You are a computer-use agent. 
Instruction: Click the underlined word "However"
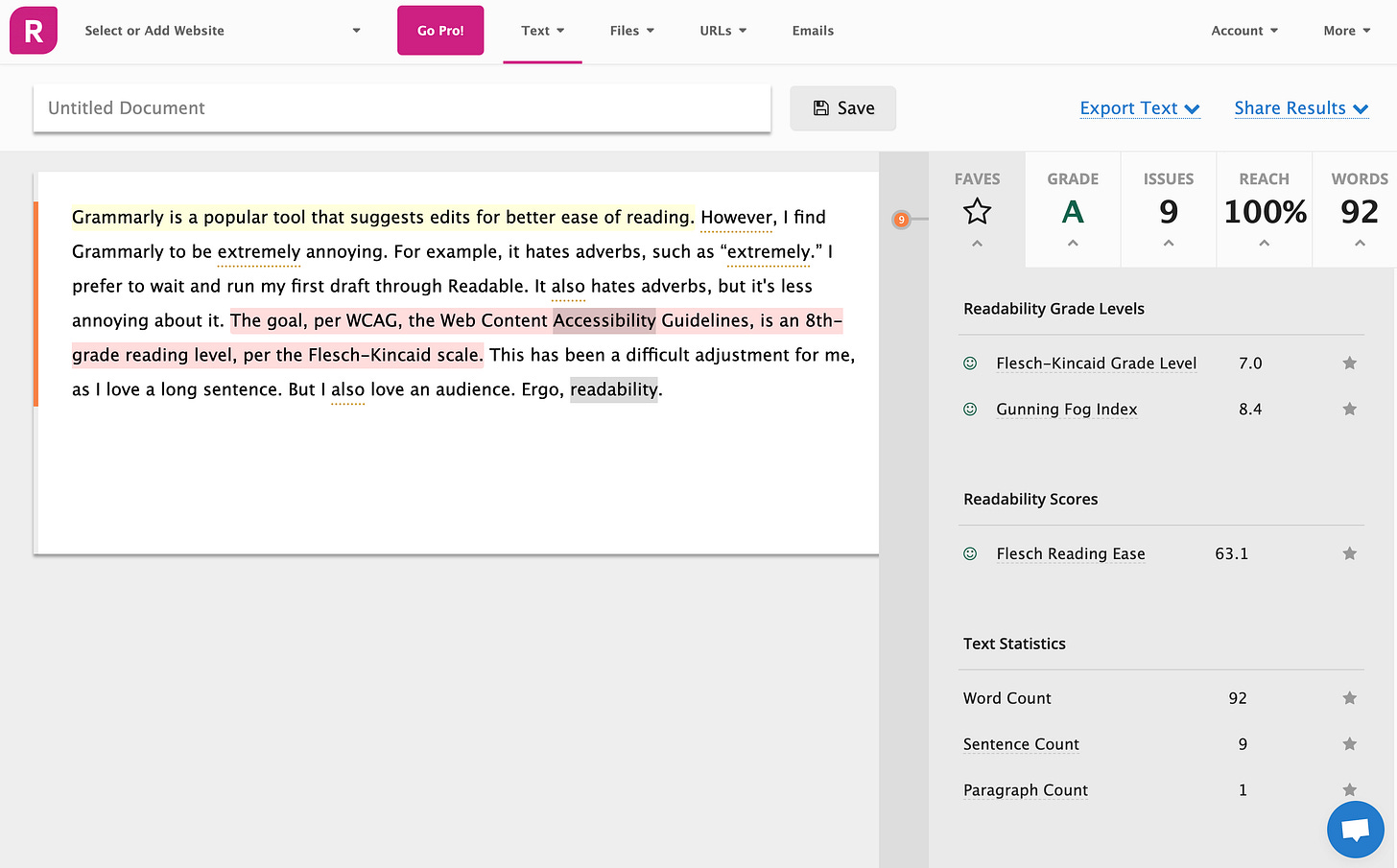pos(736,218)
